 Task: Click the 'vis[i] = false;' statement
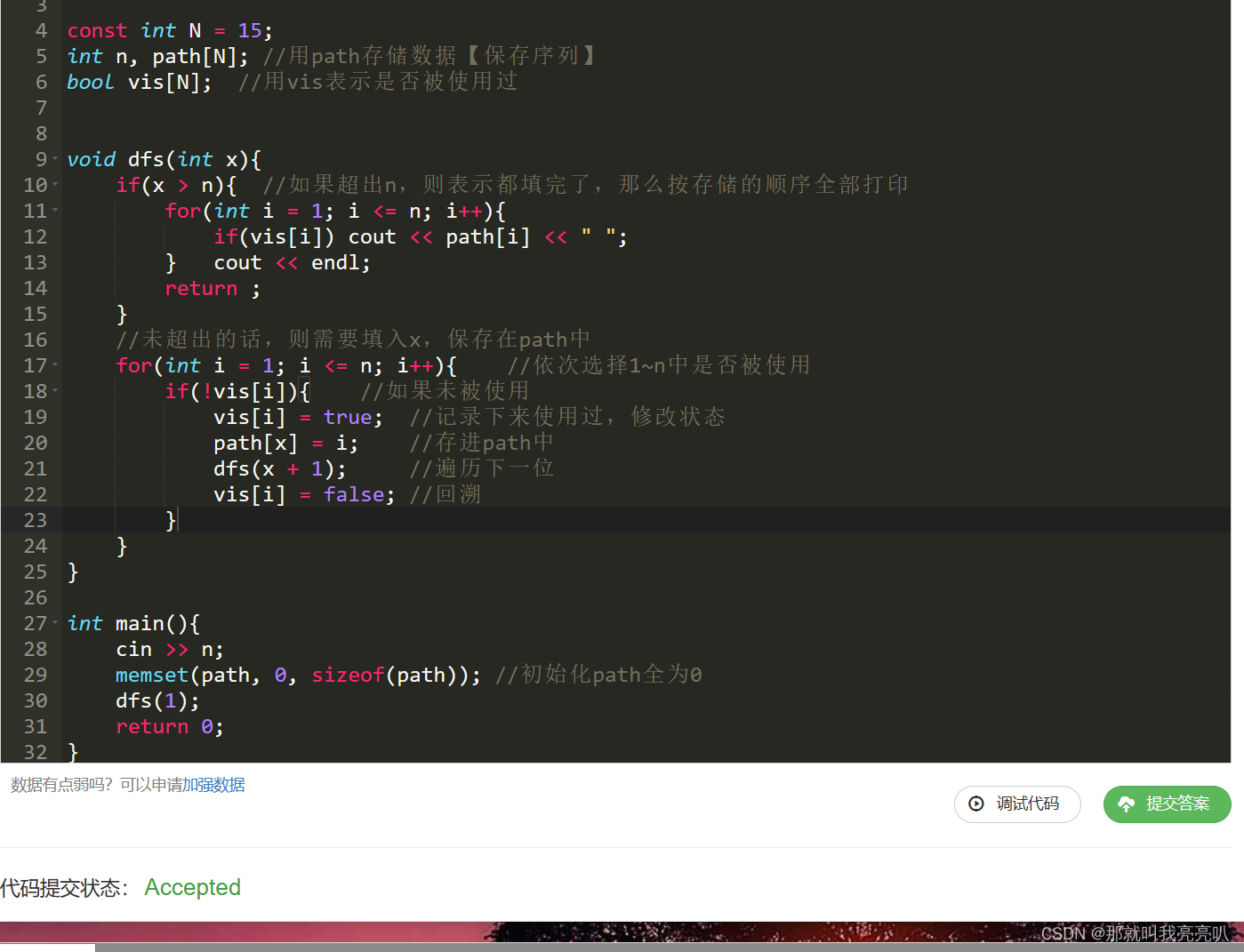tap(304, 494)
